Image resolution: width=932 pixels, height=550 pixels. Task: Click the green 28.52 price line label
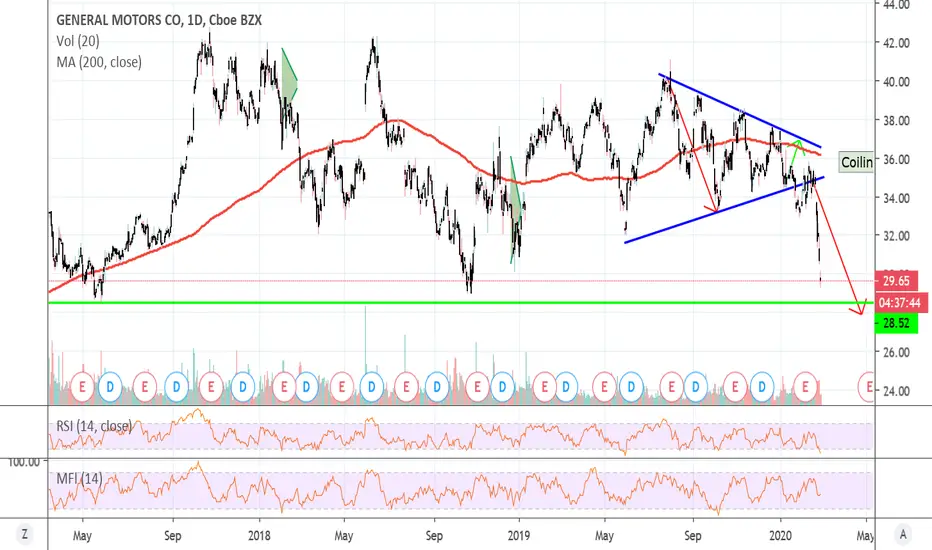pyautogui.click(x=896, y=323)
